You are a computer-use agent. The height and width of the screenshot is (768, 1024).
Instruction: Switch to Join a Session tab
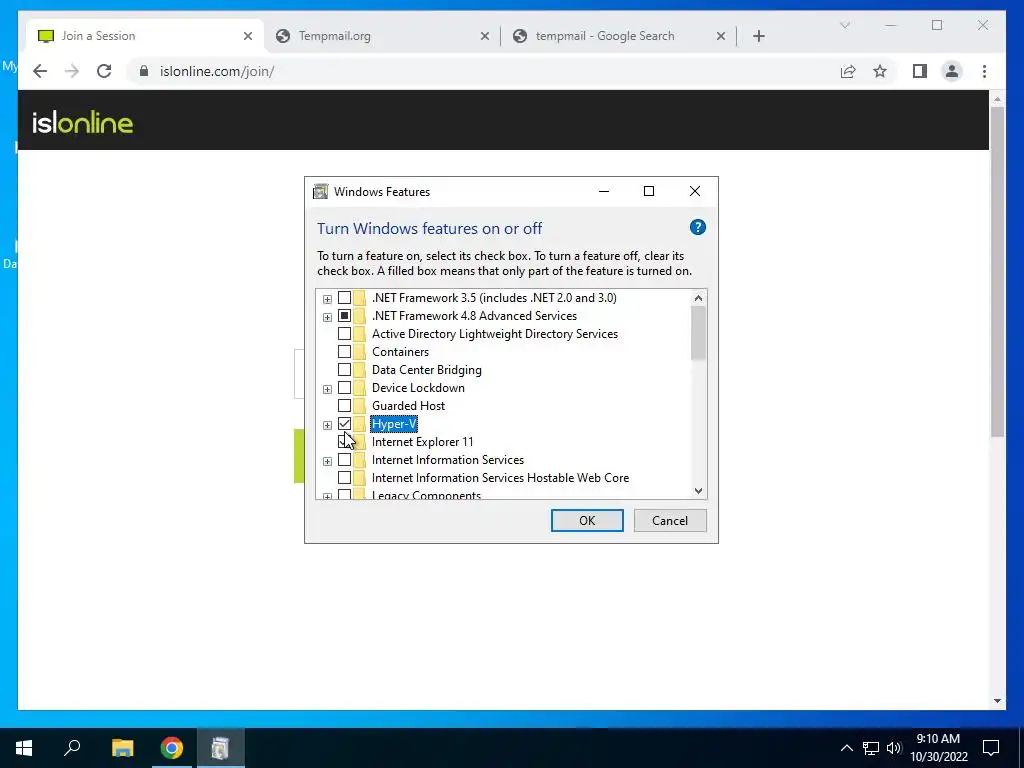pyautogui.click(x=146, y=36)
